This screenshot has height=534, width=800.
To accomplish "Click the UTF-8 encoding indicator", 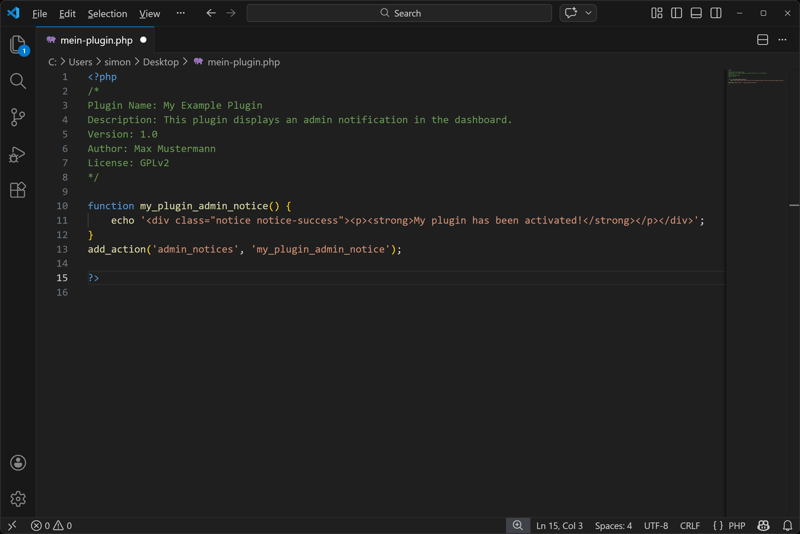I will [x=656, y=525].
